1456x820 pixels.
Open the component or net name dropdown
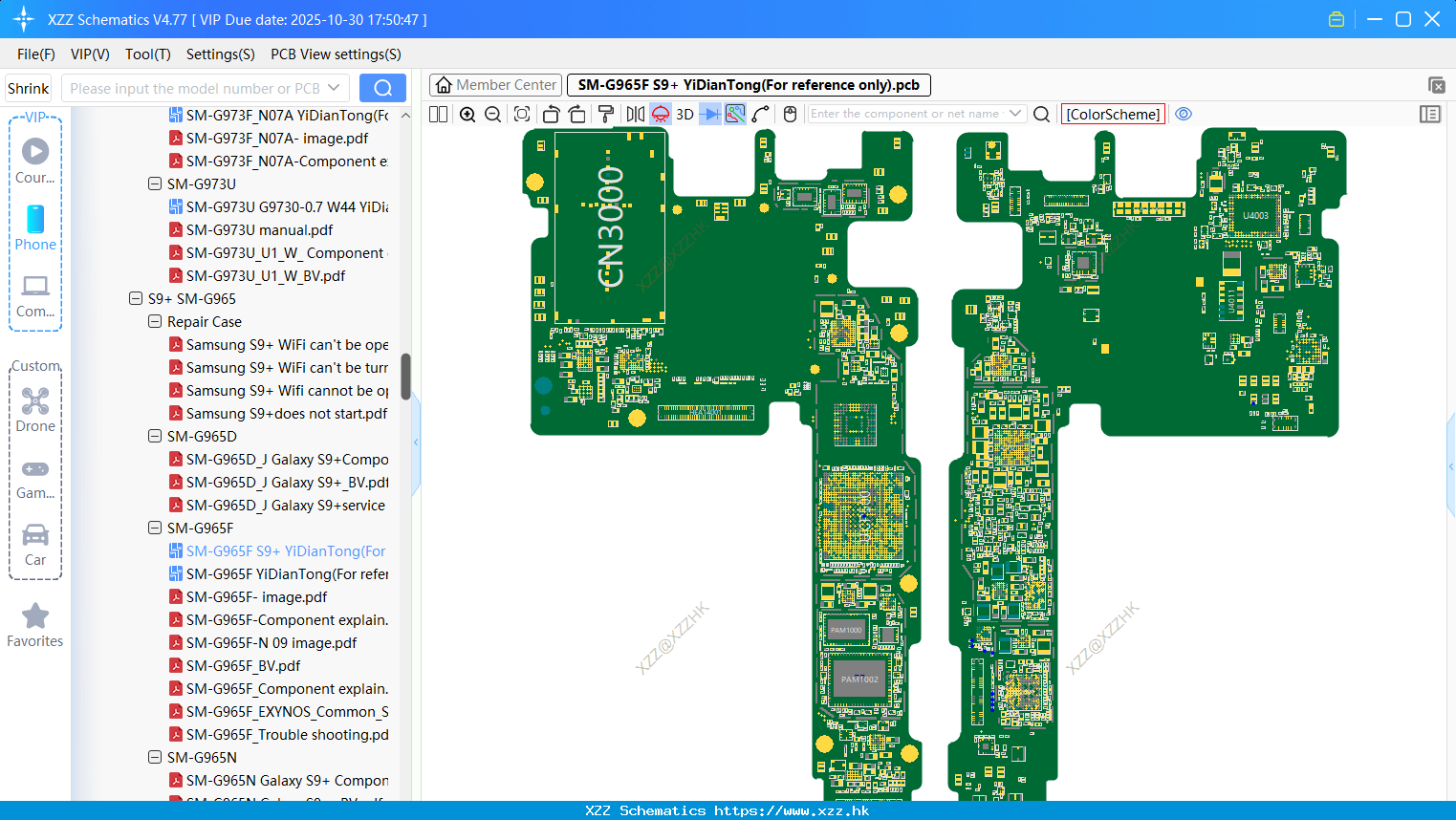pyautogui.click(x=1015, y=114)
